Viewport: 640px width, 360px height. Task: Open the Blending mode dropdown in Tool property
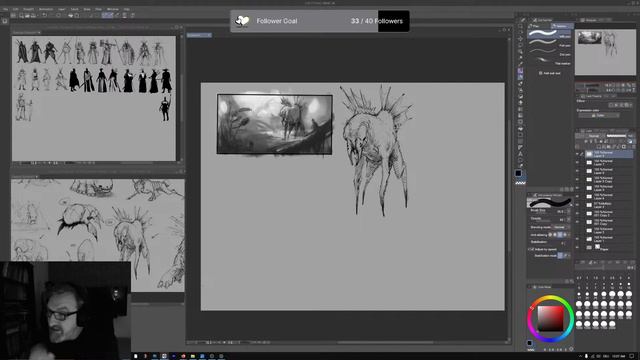(561, 227)
